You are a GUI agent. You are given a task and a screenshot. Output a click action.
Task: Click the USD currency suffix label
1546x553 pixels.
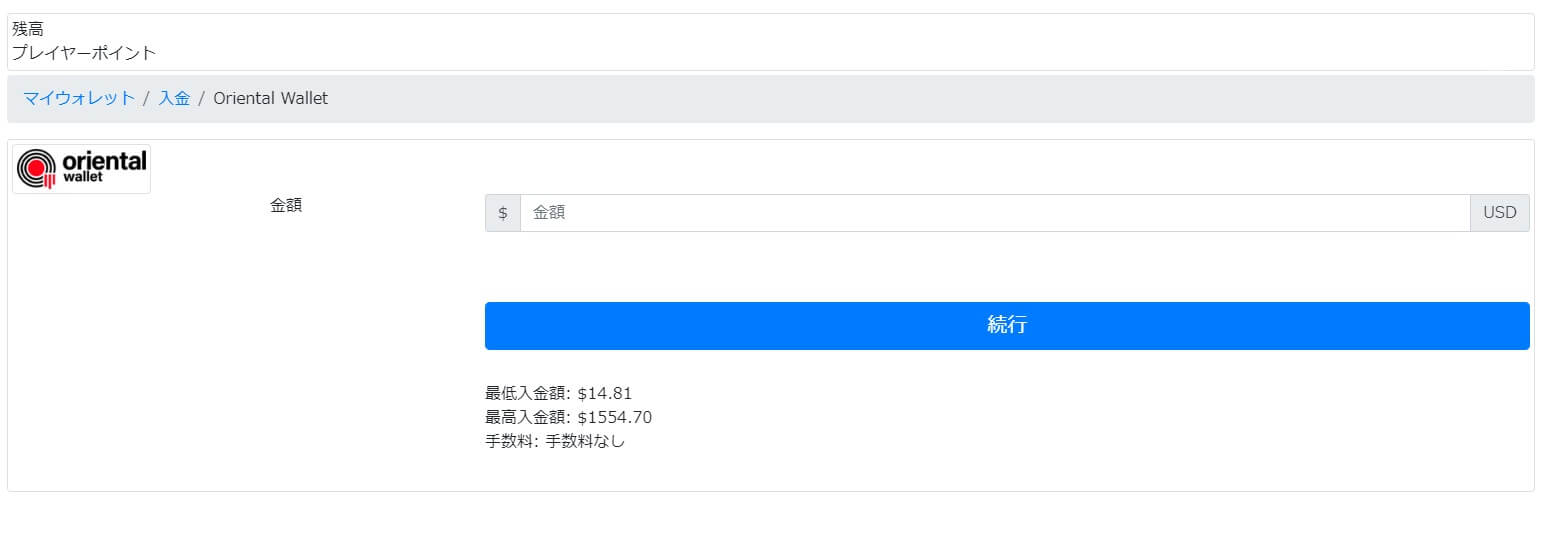pyautogui.click(x=1500, y=213)
